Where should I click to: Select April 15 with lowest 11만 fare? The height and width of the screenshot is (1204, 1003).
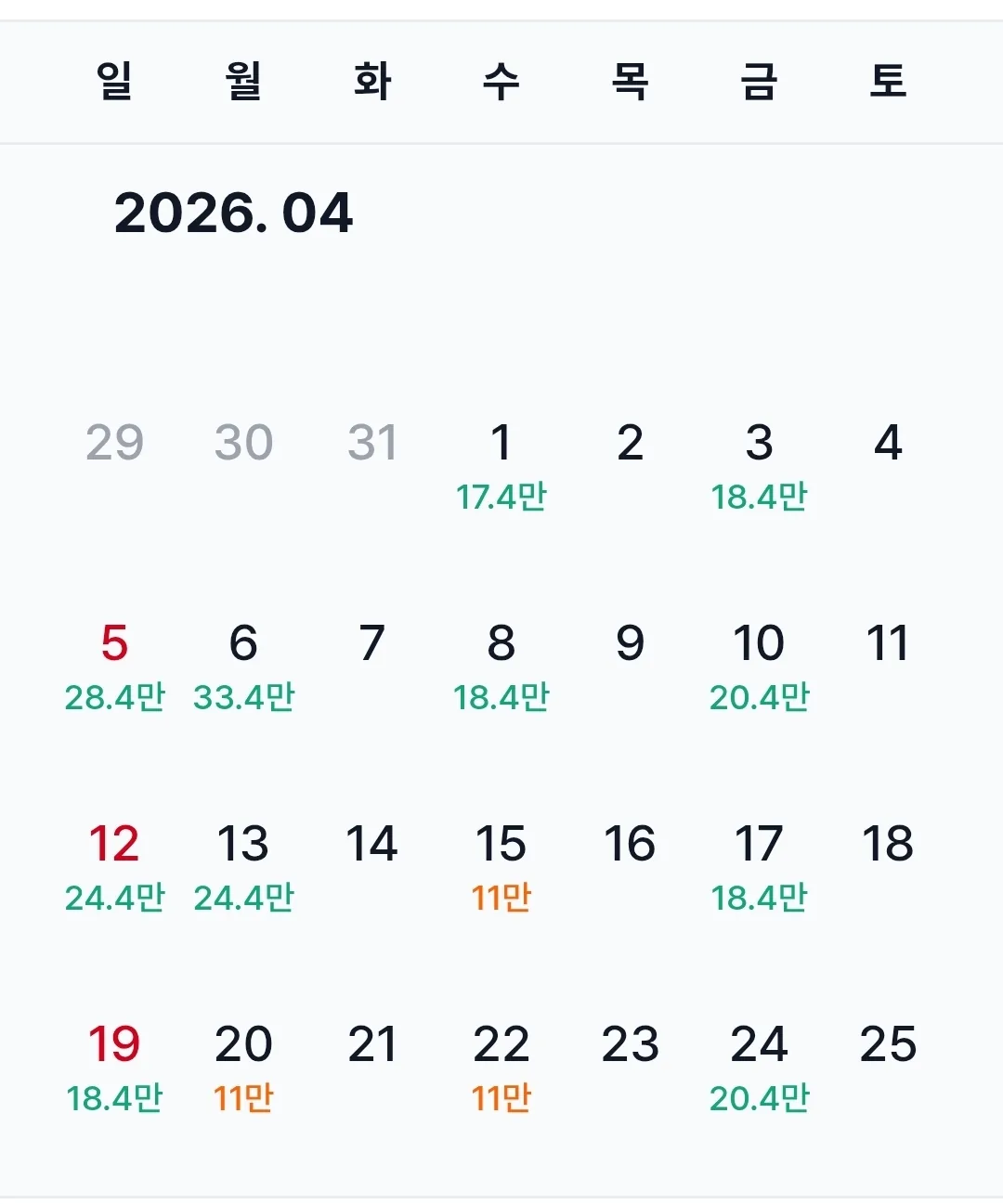(x=501, y=868)
